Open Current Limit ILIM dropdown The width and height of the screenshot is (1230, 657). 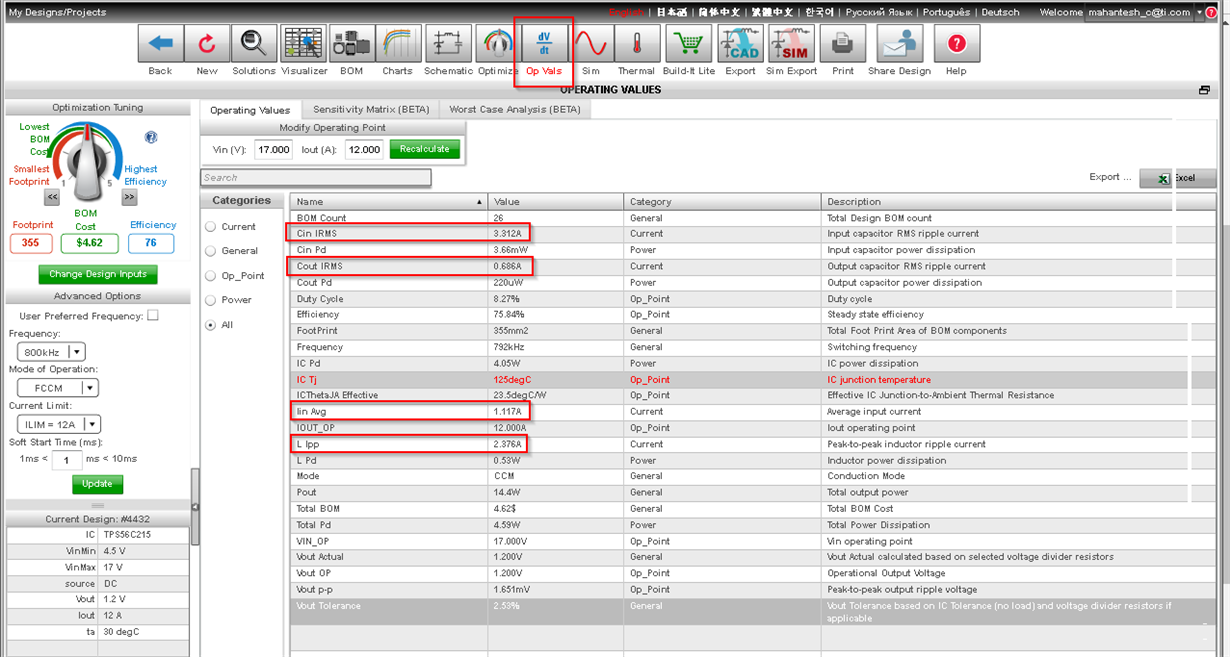click(x=59, y=424)
